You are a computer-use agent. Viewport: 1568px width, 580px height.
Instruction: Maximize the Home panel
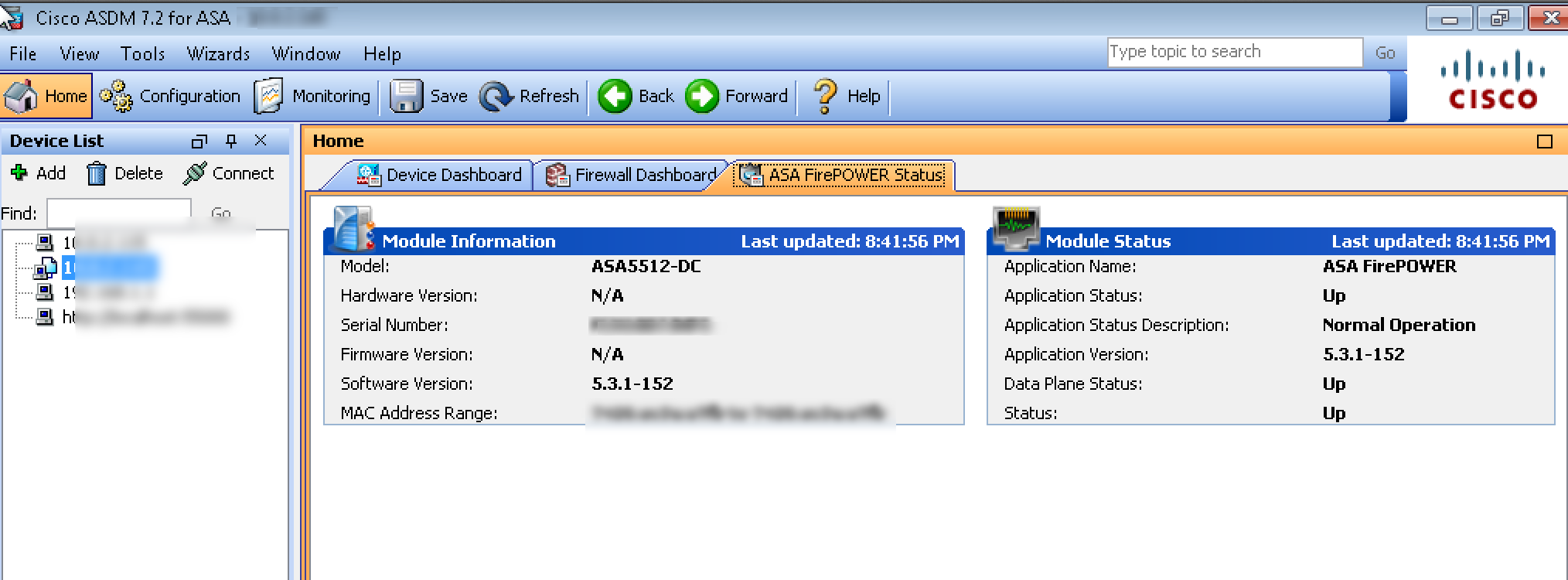click(1544, 142)
